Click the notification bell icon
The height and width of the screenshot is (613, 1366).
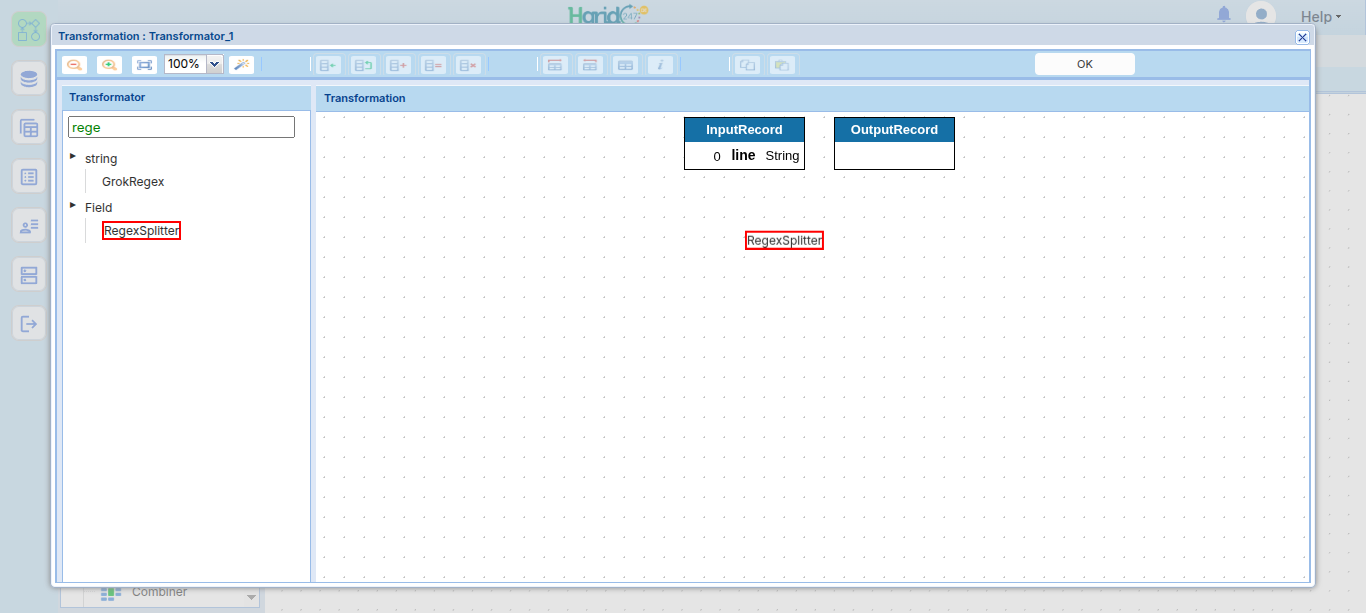(1224, 15)
